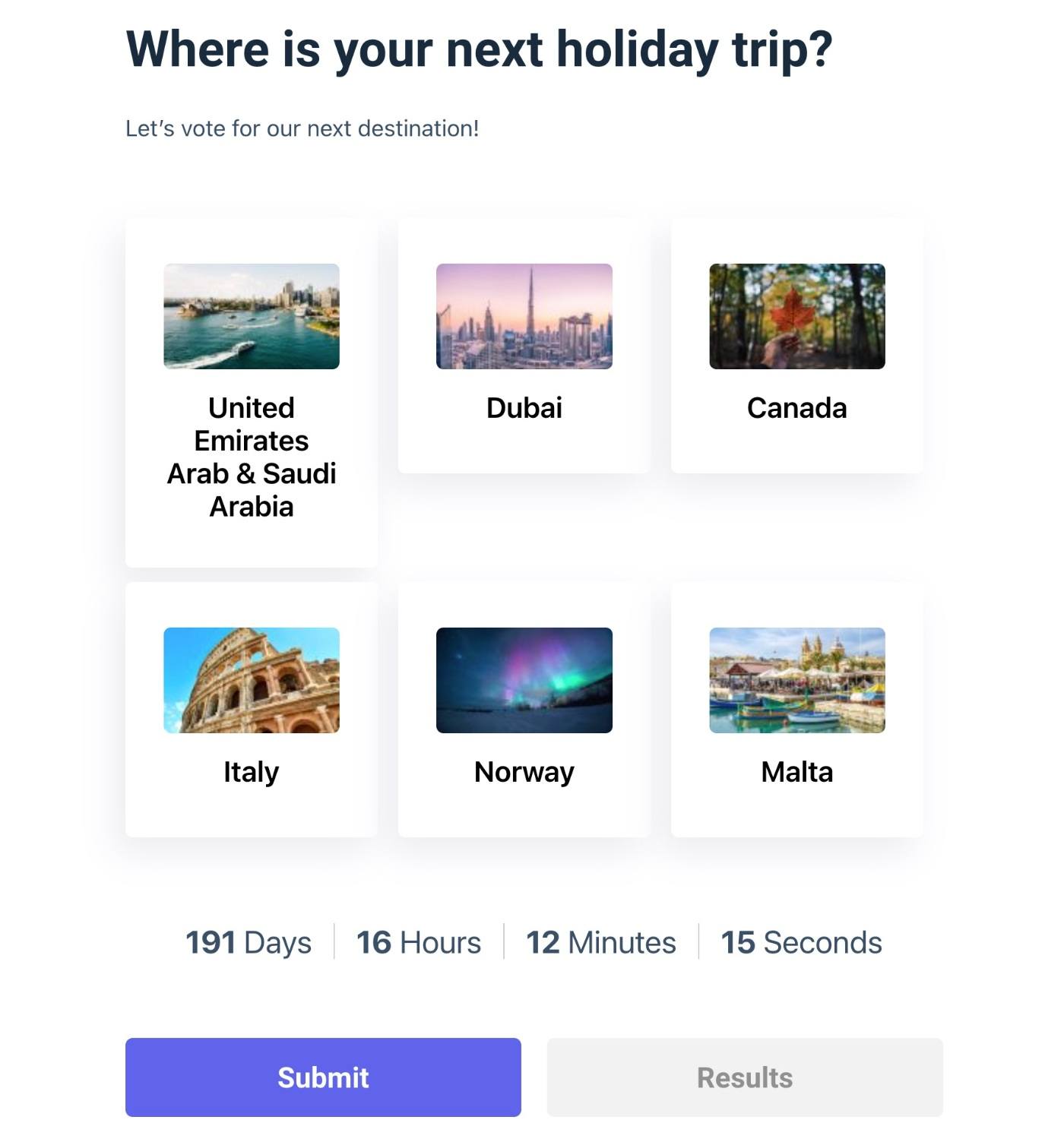Choose the Canada maple leaf image

point(797,316)
